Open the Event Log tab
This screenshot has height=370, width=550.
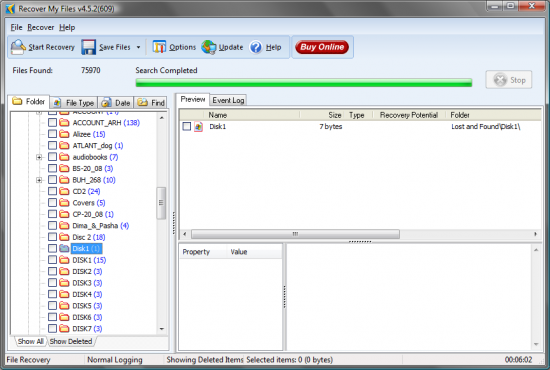pos(228,100)
